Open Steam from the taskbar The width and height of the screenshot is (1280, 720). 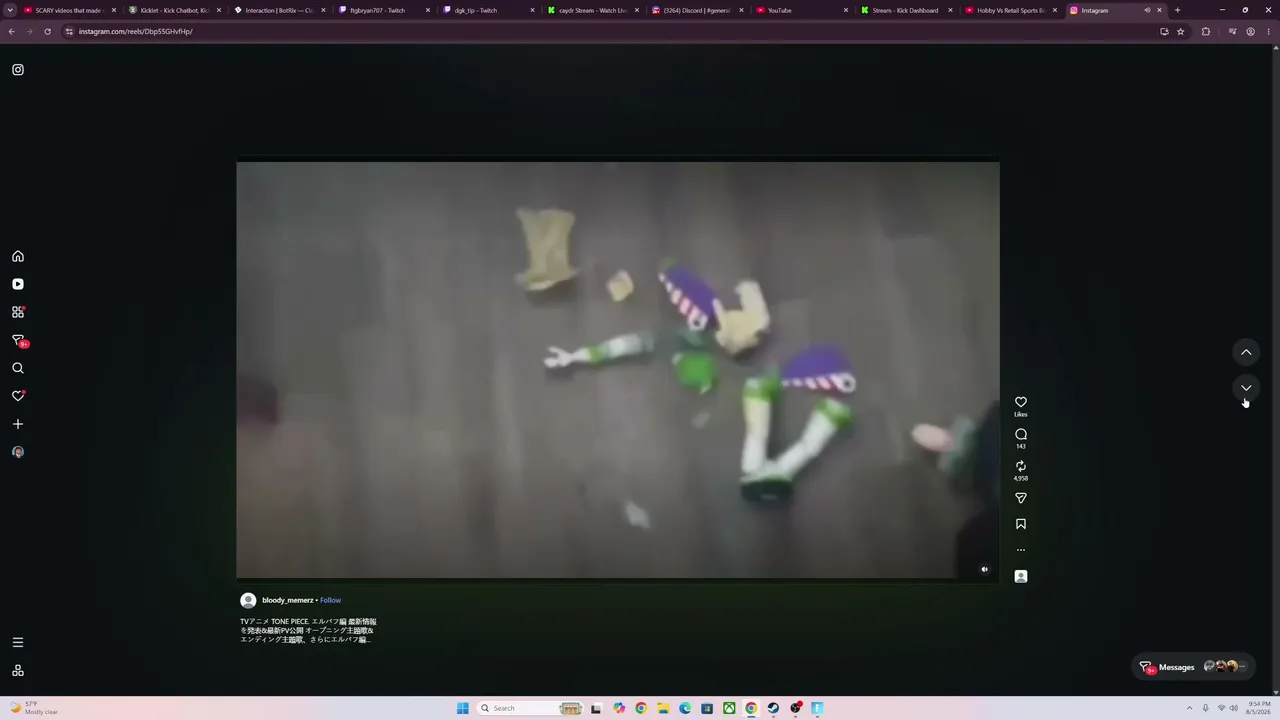(773, 708)
